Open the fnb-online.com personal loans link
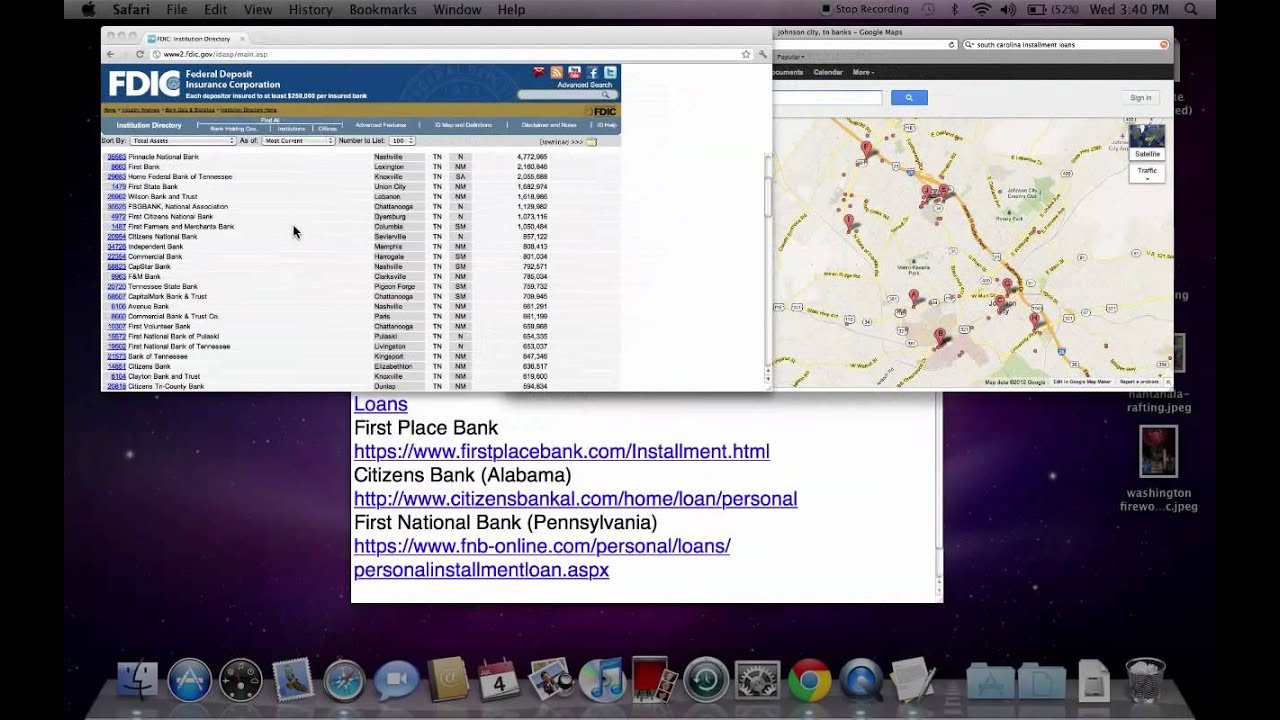 pos(542,558)
